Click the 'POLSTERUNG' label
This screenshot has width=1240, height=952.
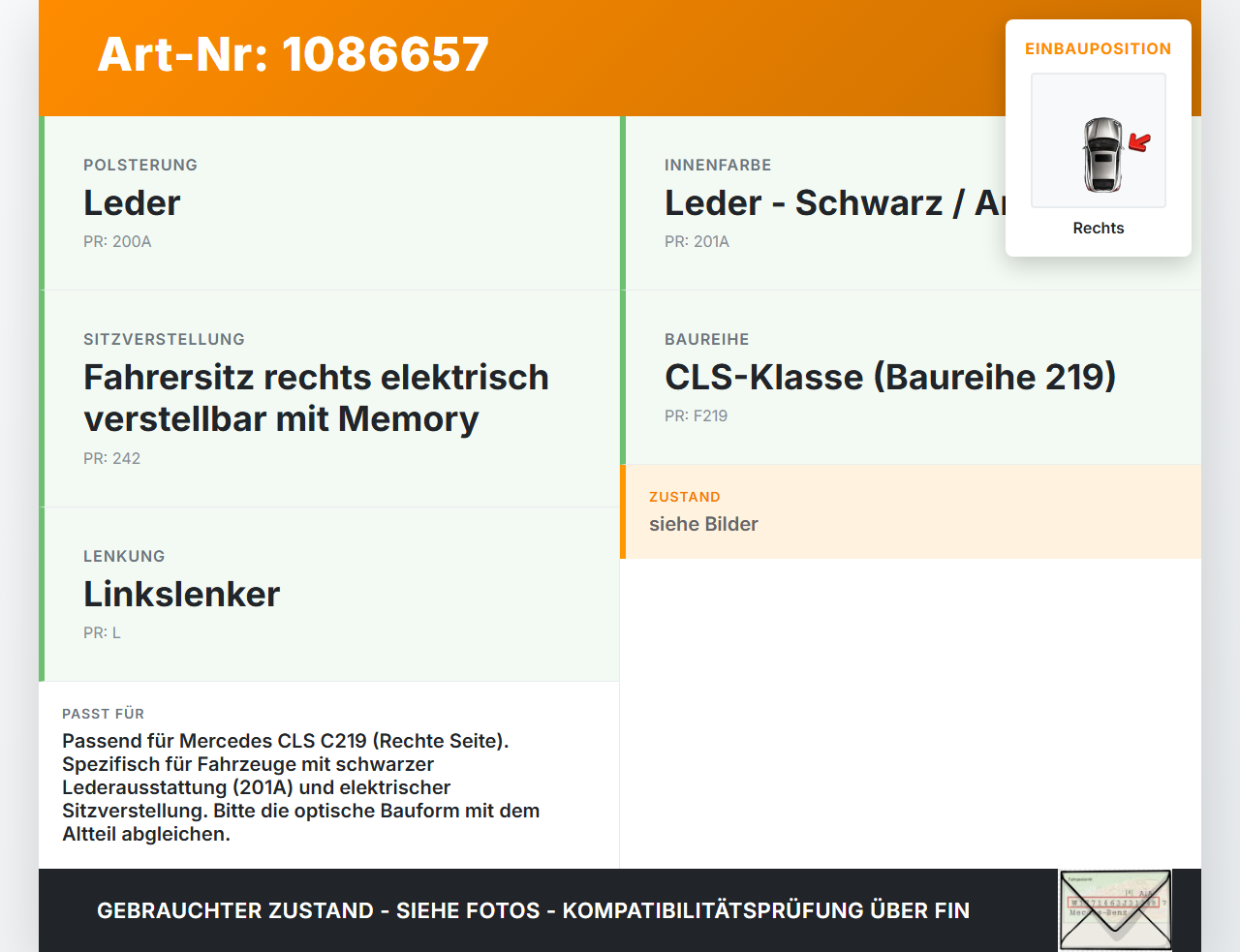pos(140,165)
